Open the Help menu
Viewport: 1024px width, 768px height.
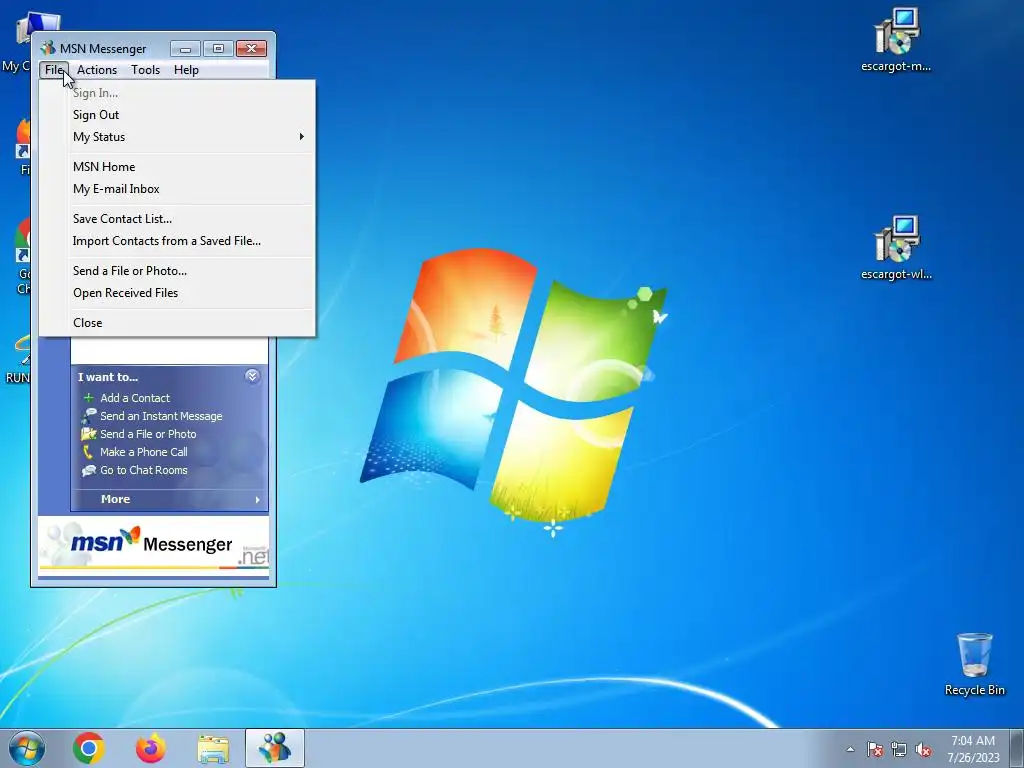(x=186, y=70)
